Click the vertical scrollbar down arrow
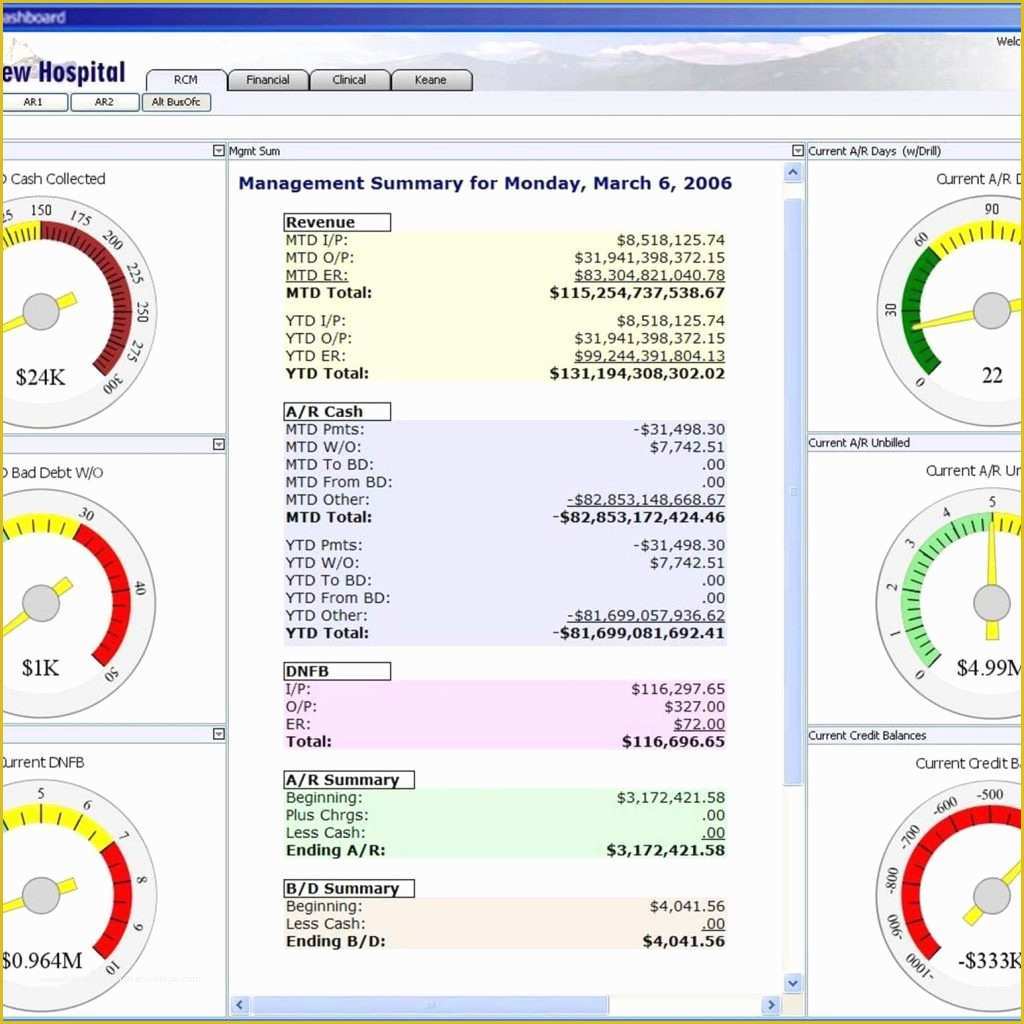The height and width of the screenshot is (1024, 1024). point(793,983)
